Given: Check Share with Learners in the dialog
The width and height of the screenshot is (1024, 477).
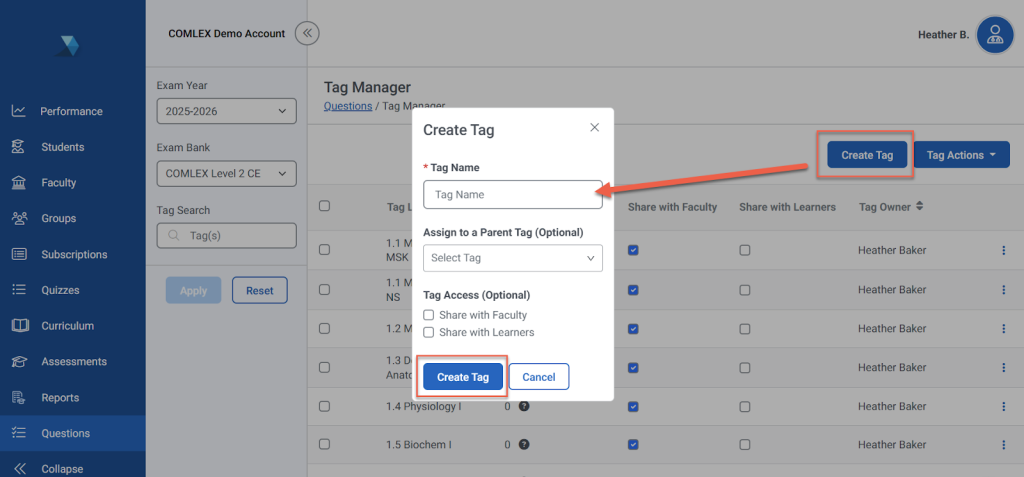Looking at the screenshot, I should click(x=429, y=332).
